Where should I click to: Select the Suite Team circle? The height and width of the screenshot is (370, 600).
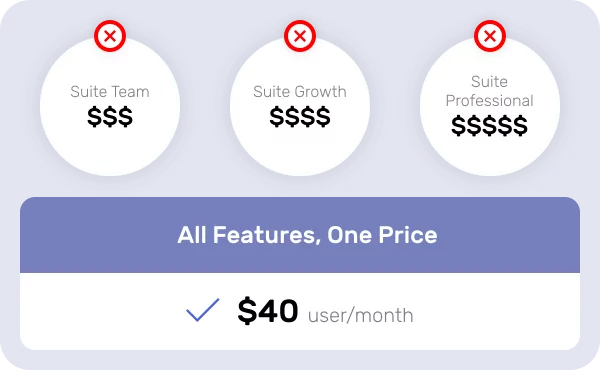tap(110, 106)
